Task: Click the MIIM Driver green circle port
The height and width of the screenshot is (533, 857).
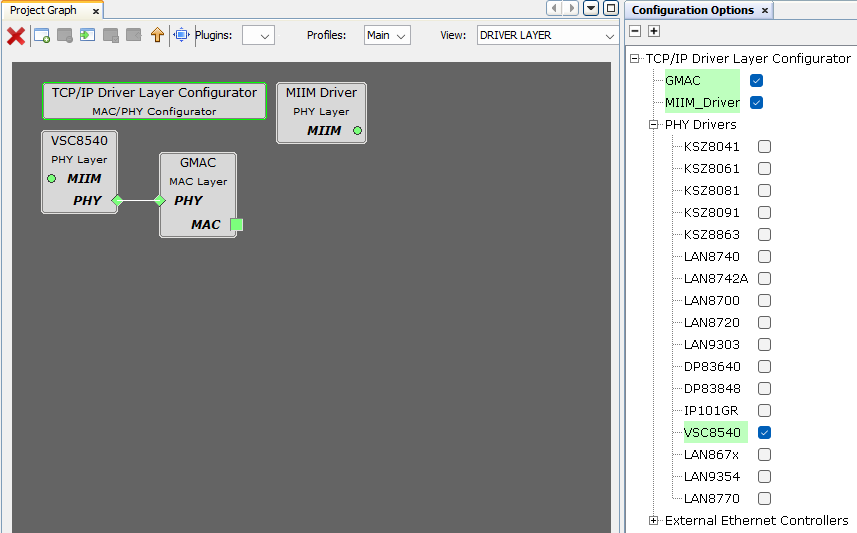Action: pos(357,131)
